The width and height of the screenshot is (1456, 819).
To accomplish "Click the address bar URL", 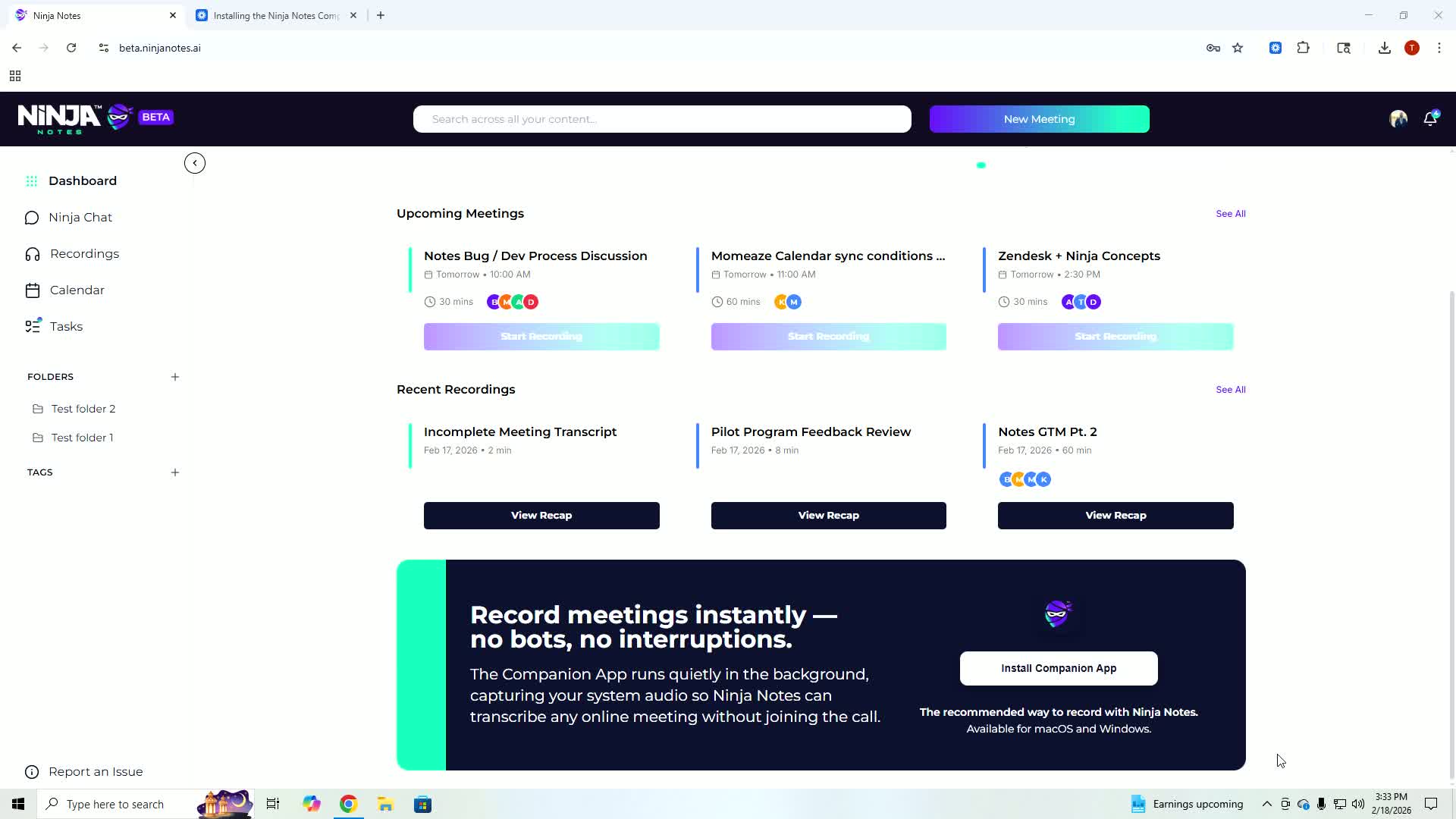I will click(160, 48).
